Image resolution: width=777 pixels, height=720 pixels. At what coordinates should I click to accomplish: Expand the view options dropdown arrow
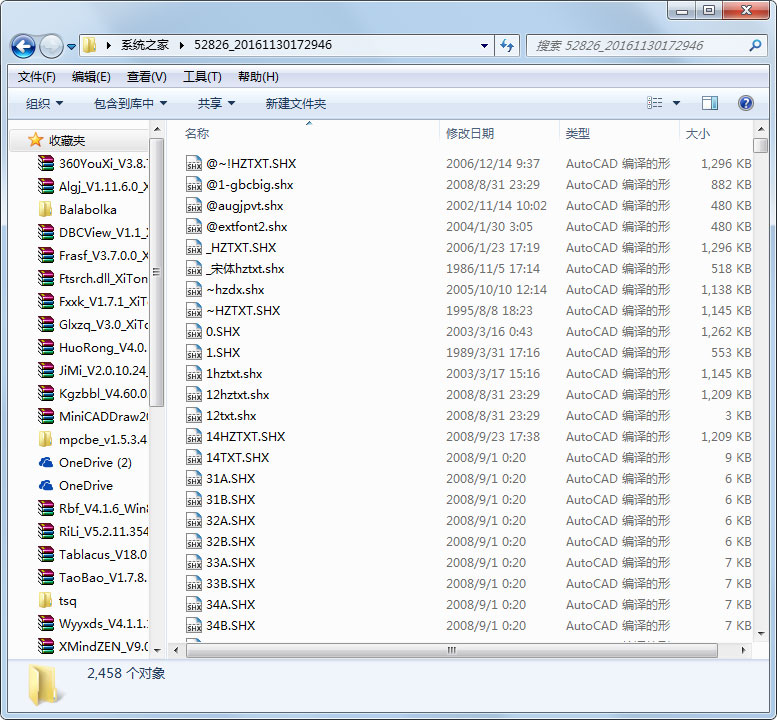[677, 103]
